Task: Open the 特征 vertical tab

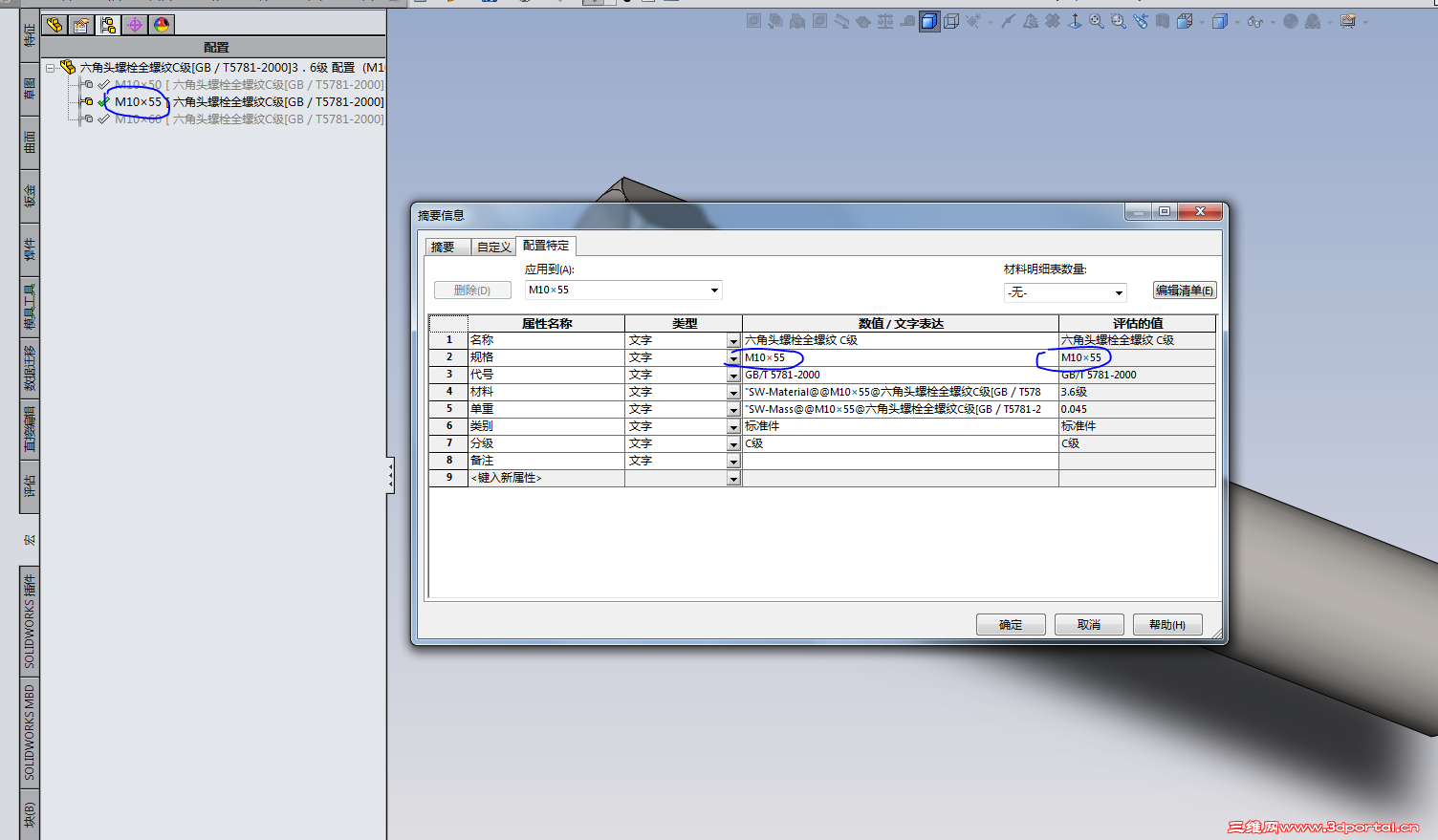Action: click(30, 35)
